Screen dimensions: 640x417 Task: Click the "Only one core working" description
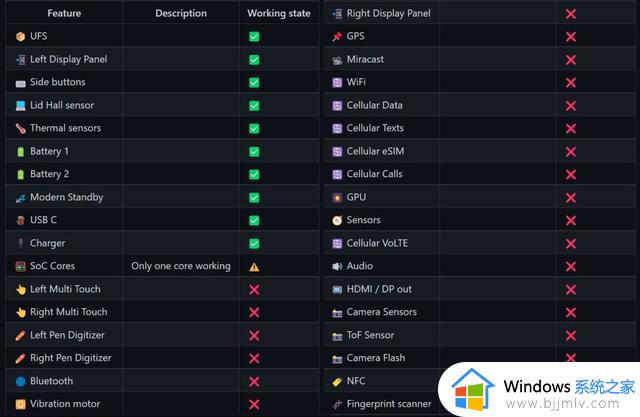click(x=181, y=266)
